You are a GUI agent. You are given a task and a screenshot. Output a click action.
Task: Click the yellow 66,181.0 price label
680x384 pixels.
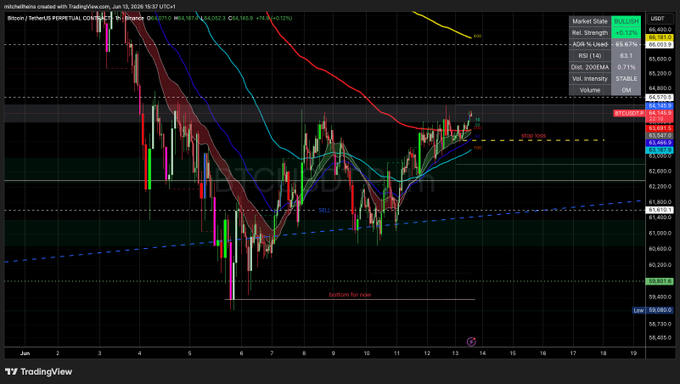[x=660, y=38]
